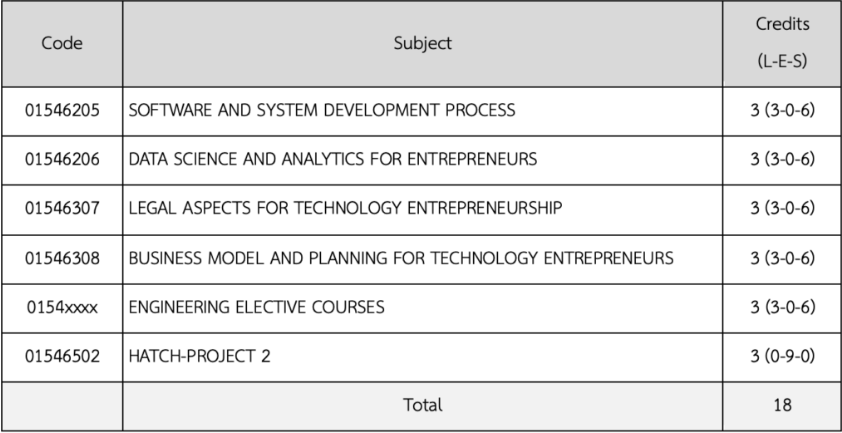Select course code 01546502
Screen dimensions: 842x433
tap(62, 356)
